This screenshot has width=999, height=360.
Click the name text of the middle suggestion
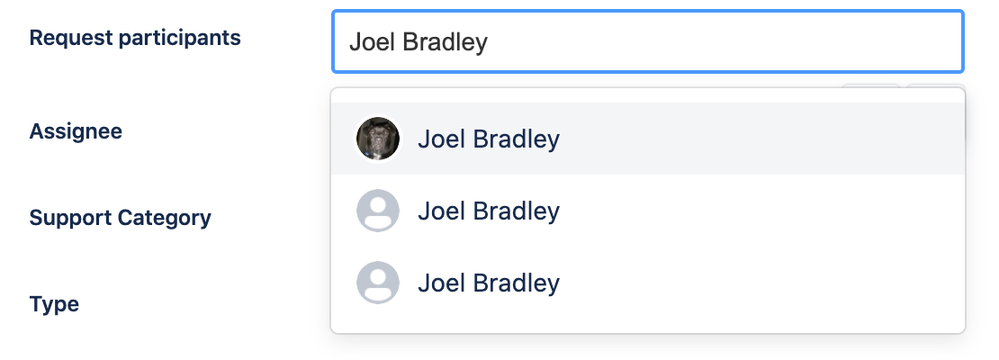(489, 211)
